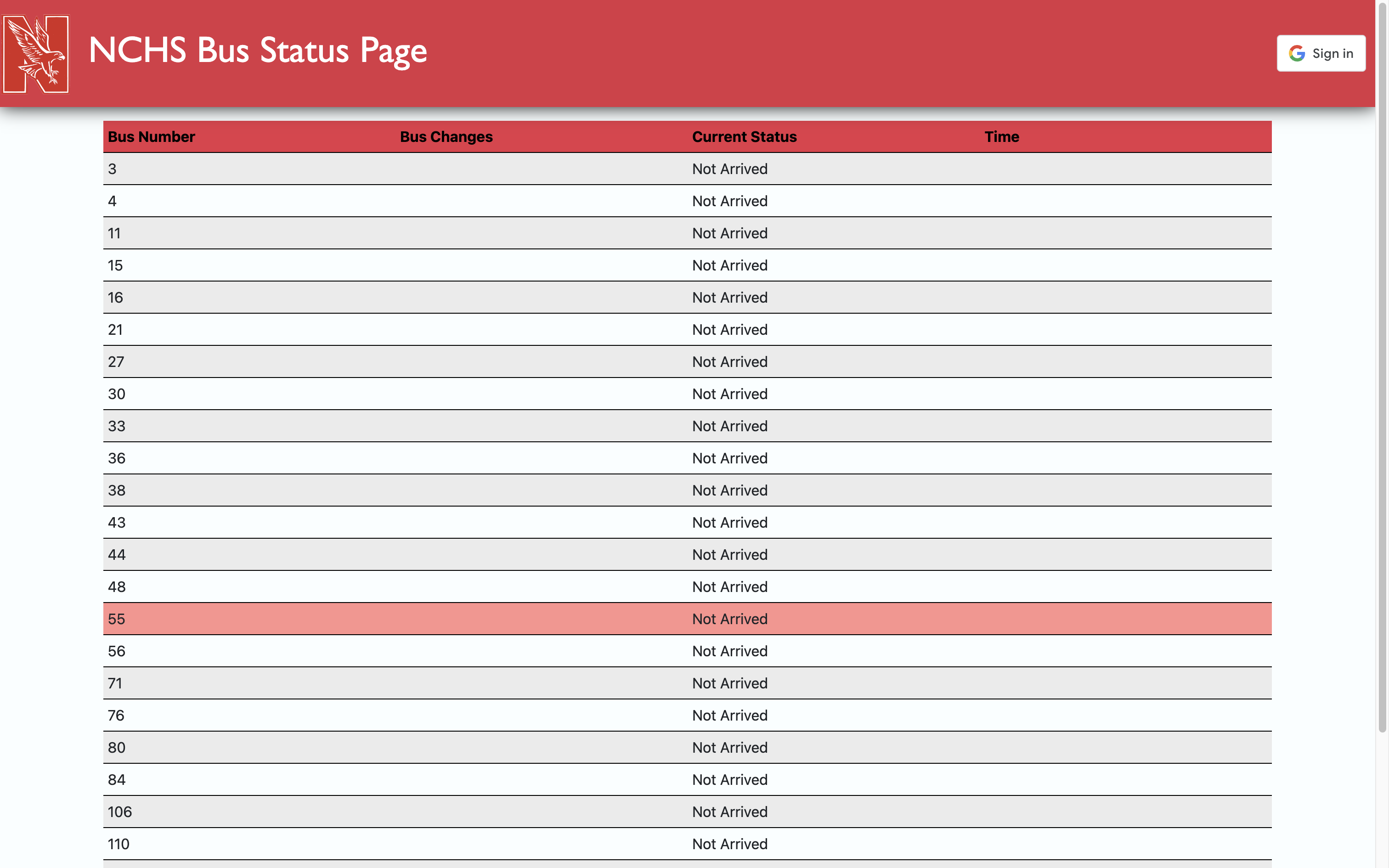1389x868 pixels.
Task: Select bus number 38 row
Action: [687, 490]
